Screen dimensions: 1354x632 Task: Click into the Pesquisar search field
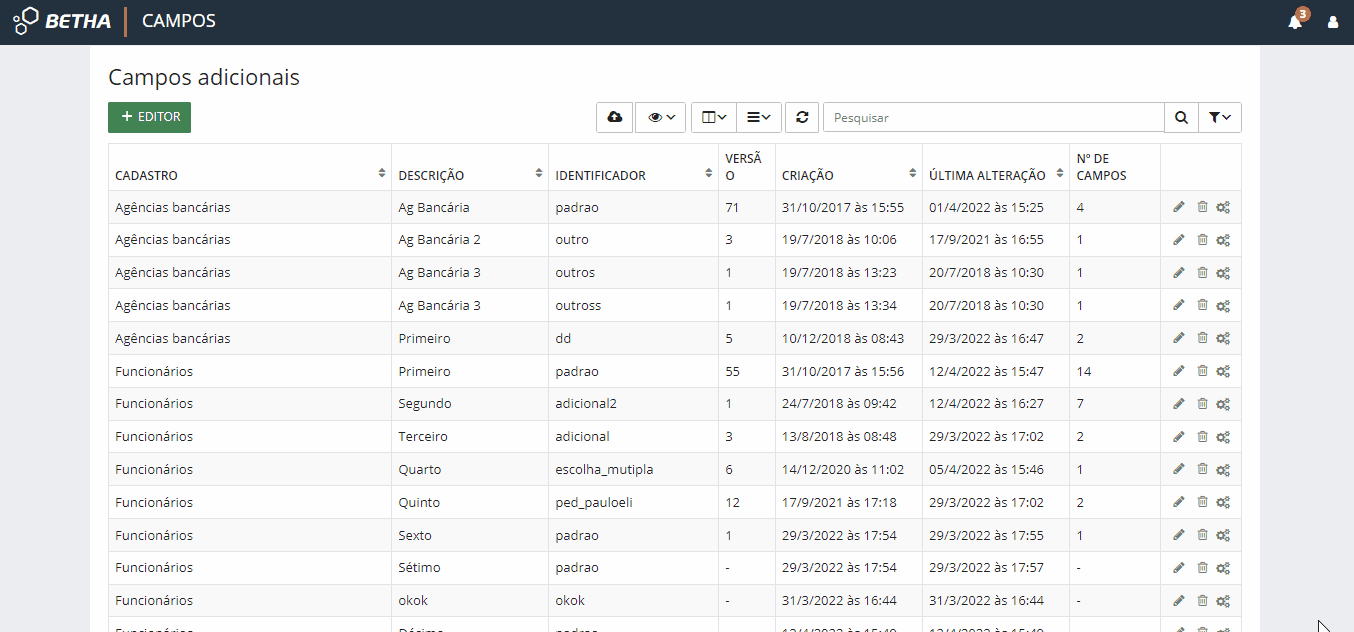click(993, 117)
